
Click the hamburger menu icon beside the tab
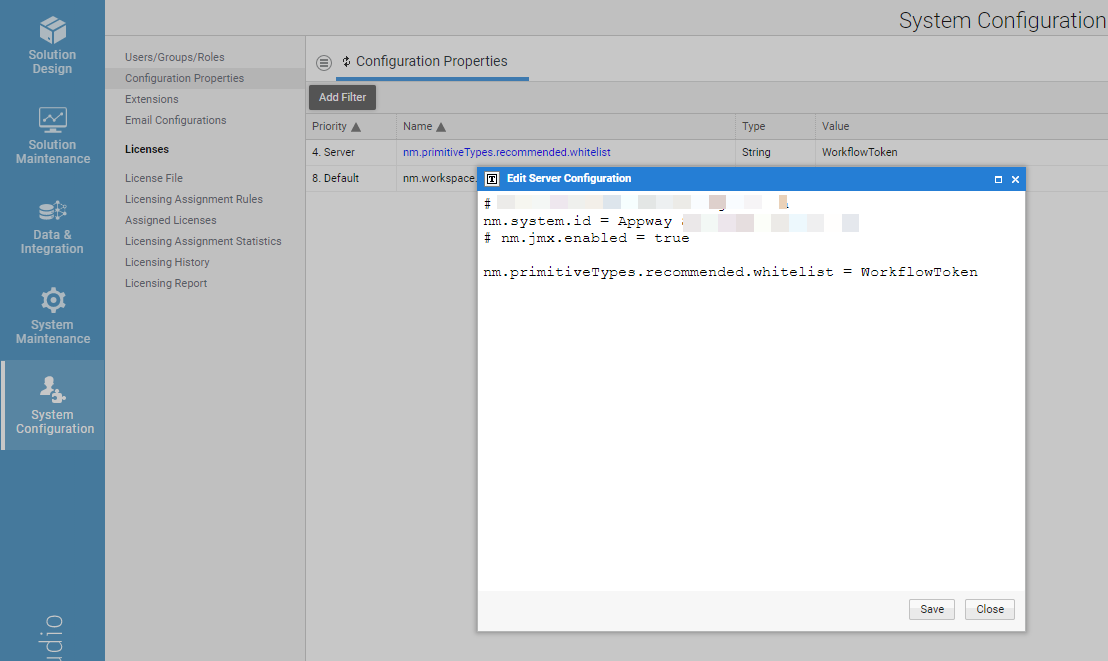(x=324, y=62)
